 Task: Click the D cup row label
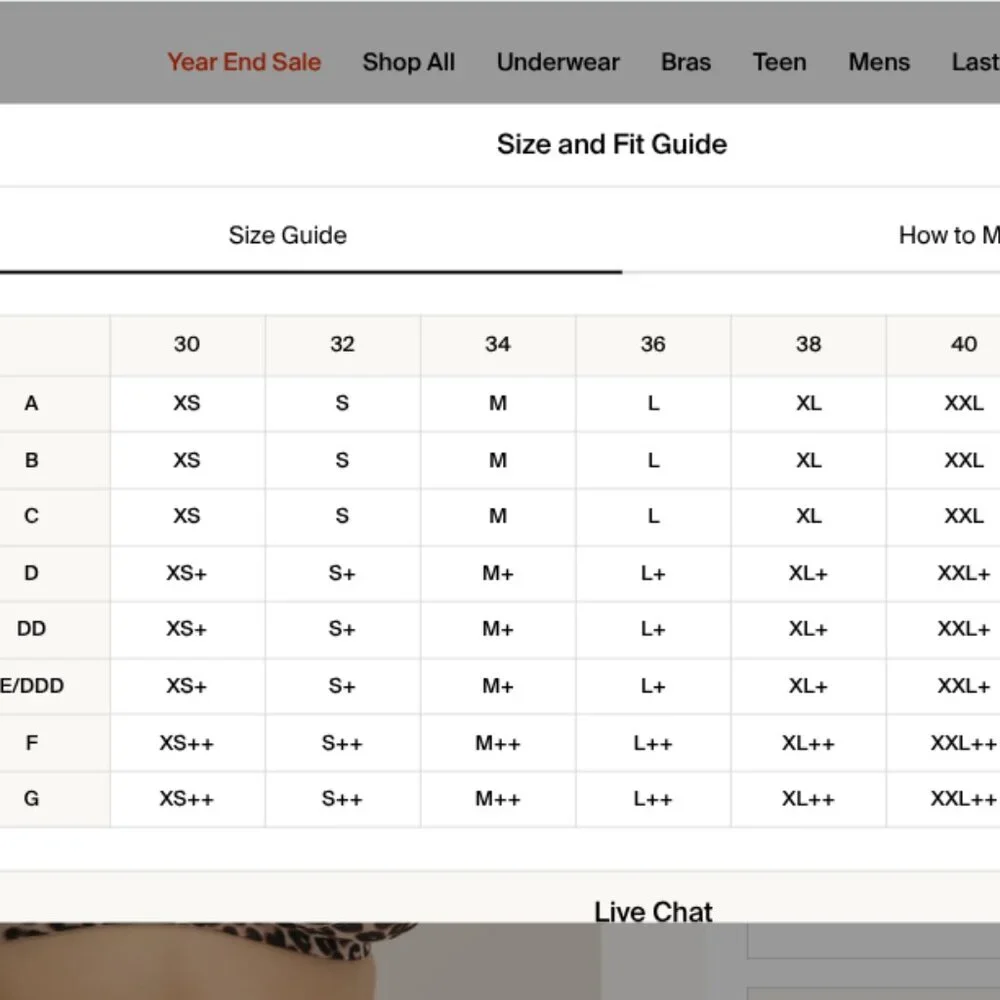[x=31, y=573]
